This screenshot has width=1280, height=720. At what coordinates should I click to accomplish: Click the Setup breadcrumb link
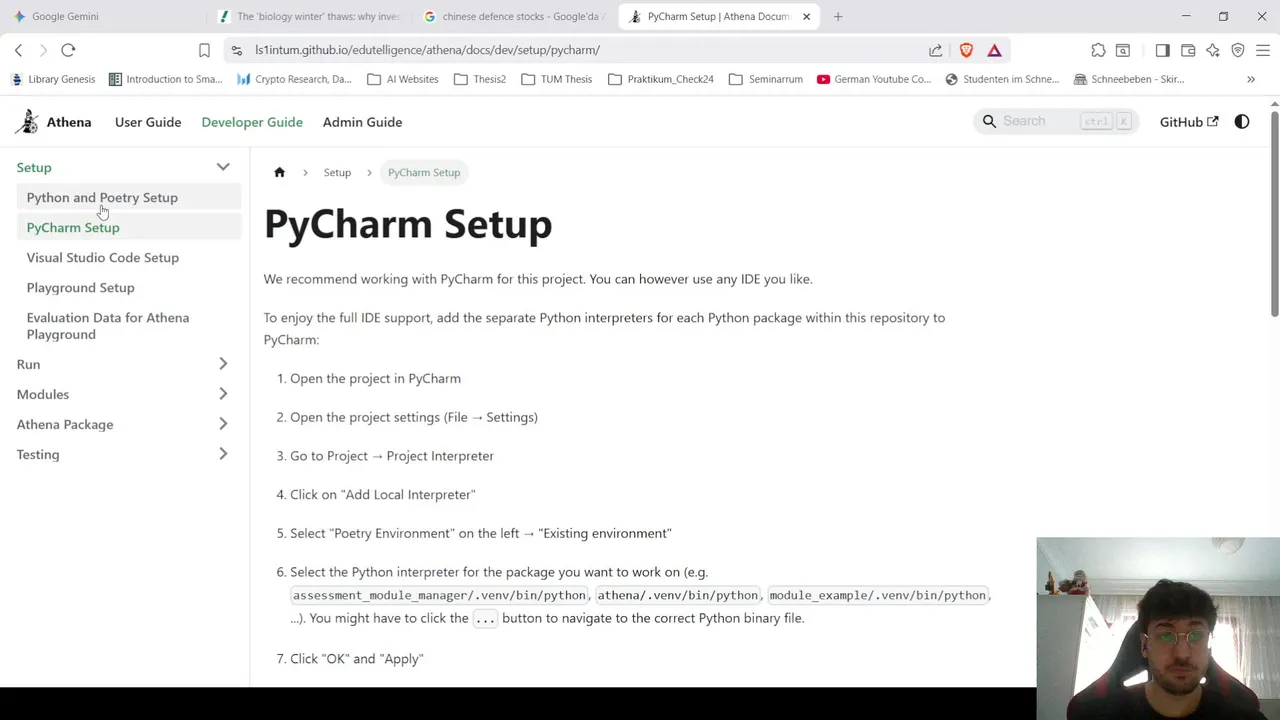point(337,172)
